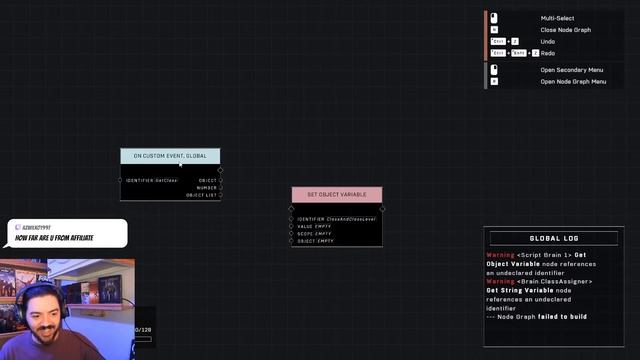640x360 pixels.
Task: Select the On Custom Event, Global node header
Action: 170,156
